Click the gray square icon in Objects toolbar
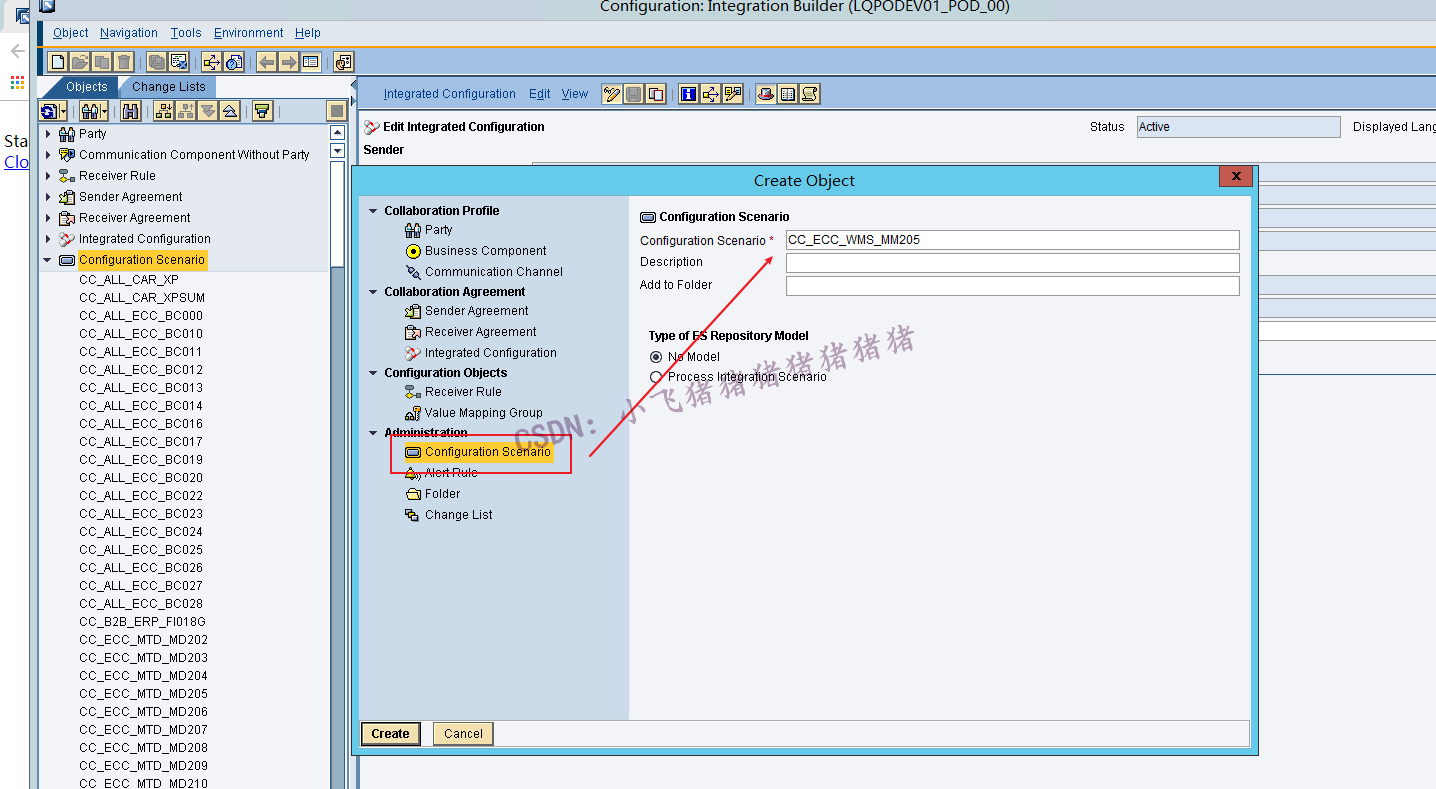 [337, 111]
